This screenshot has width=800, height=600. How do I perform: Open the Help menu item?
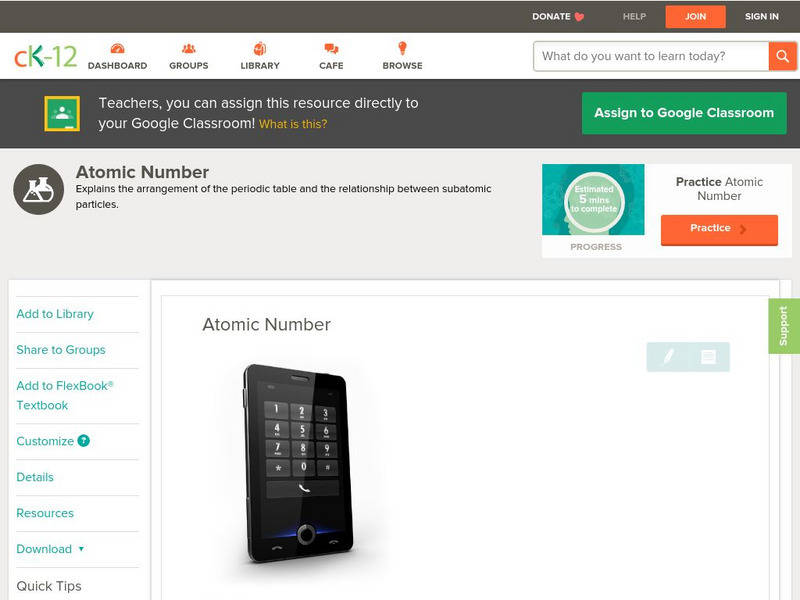(x=634, y=16)
